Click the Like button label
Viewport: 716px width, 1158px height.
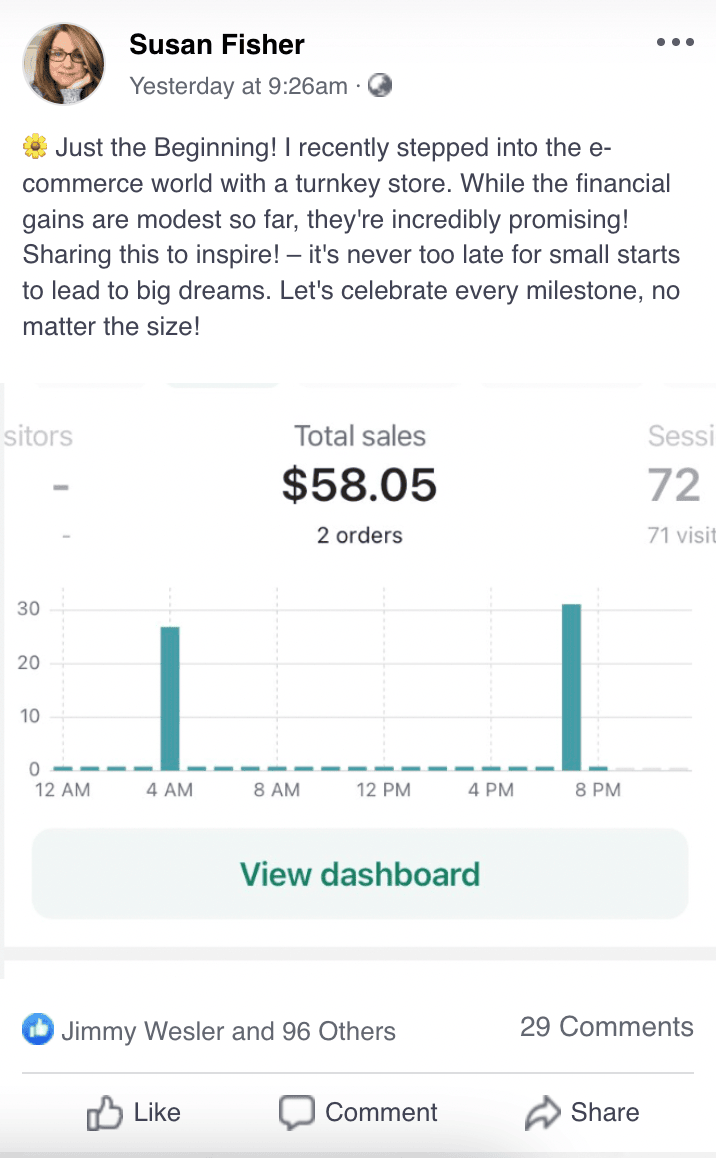click(x=157, y=1113)
